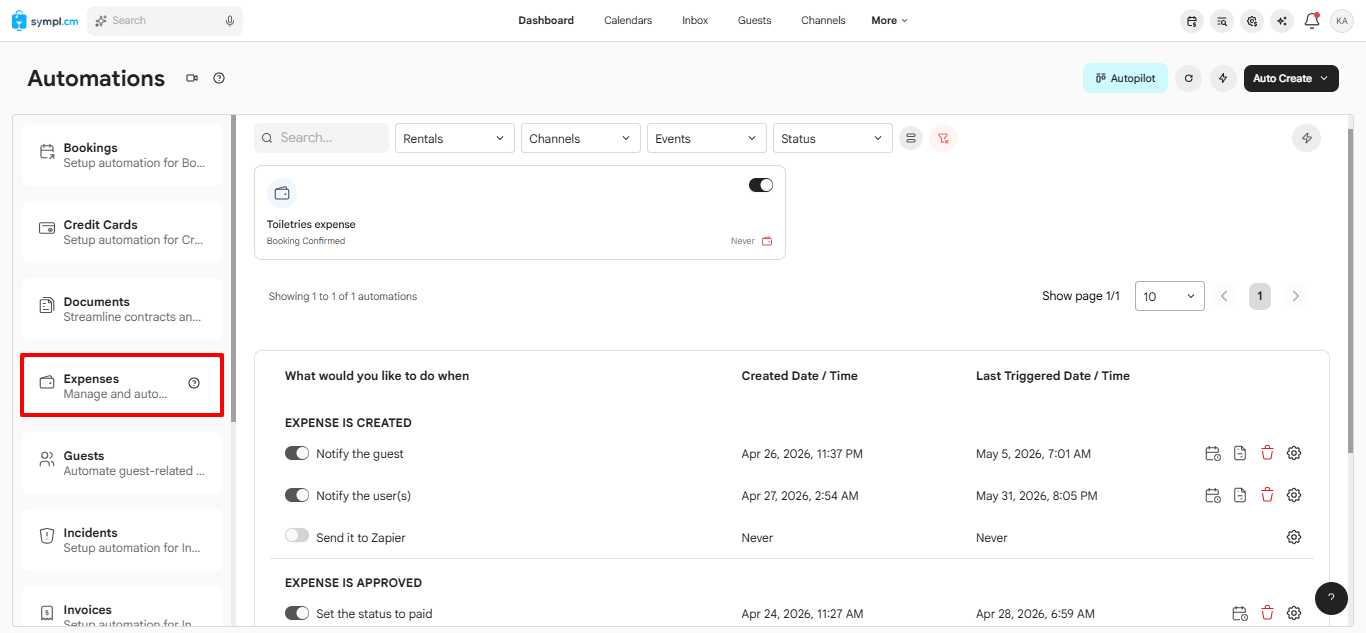Viewport: 1366px width, 633px height.
Task: Open settings gear for Set the status to paid
Action: coord(1294,613)
